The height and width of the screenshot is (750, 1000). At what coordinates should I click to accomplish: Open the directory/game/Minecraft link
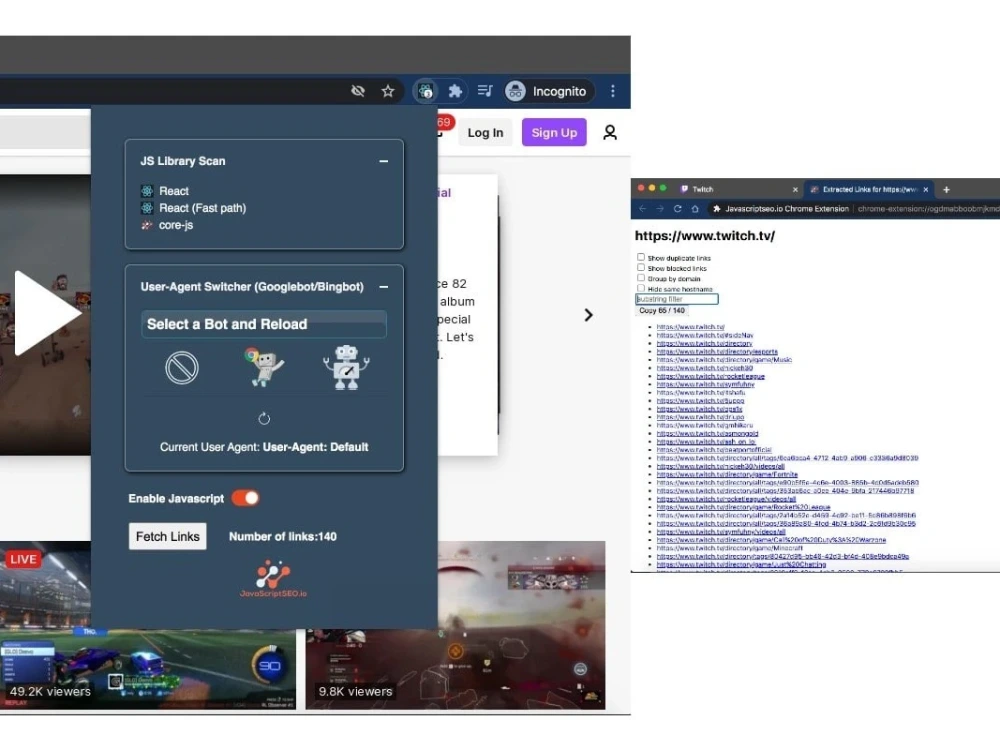coord(730,548)
